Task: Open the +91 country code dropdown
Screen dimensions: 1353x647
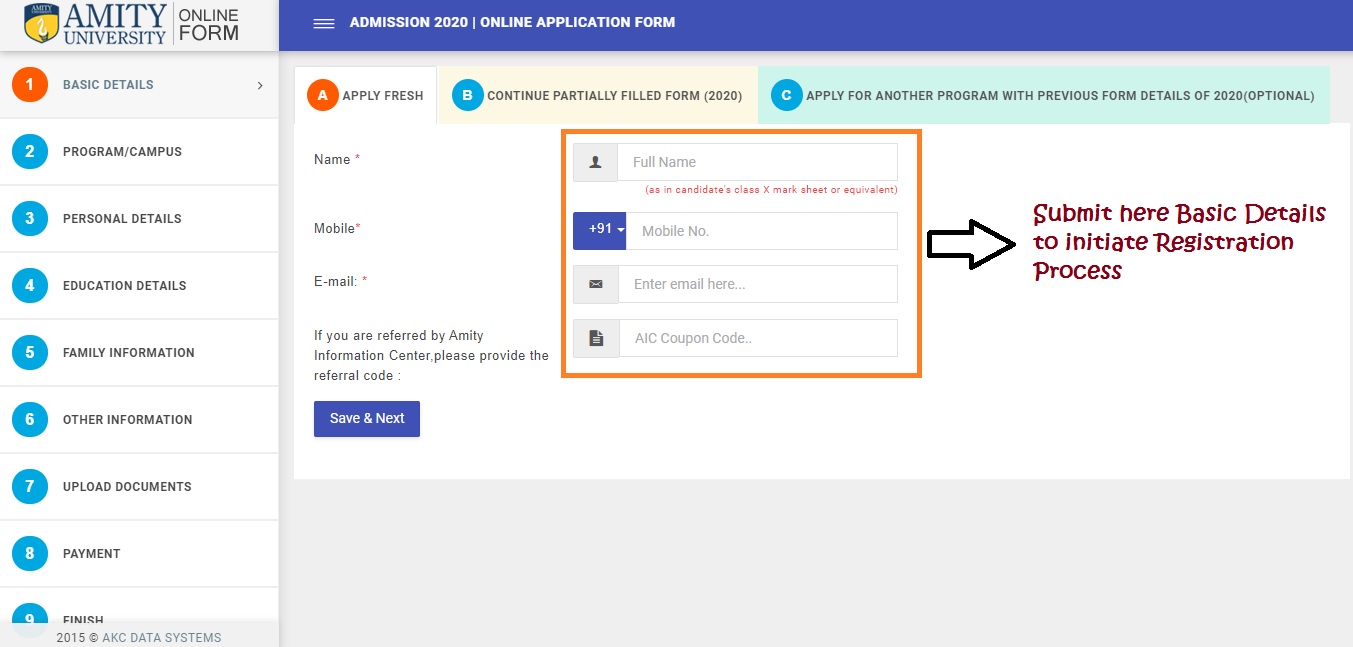Action: tap(600, 230)
